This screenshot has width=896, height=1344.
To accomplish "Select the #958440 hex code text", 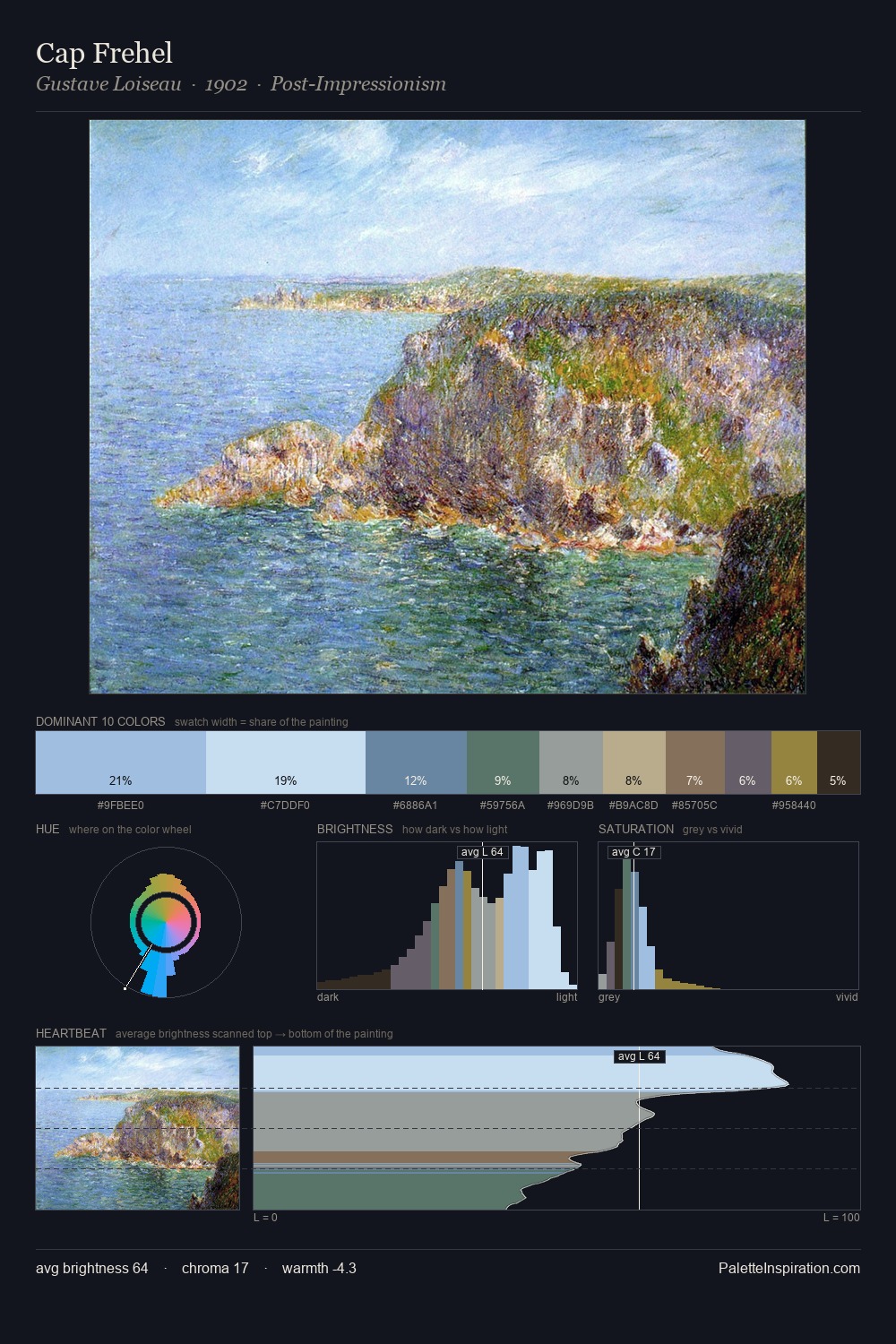I will pyautogui.click(x=794, y=806).
